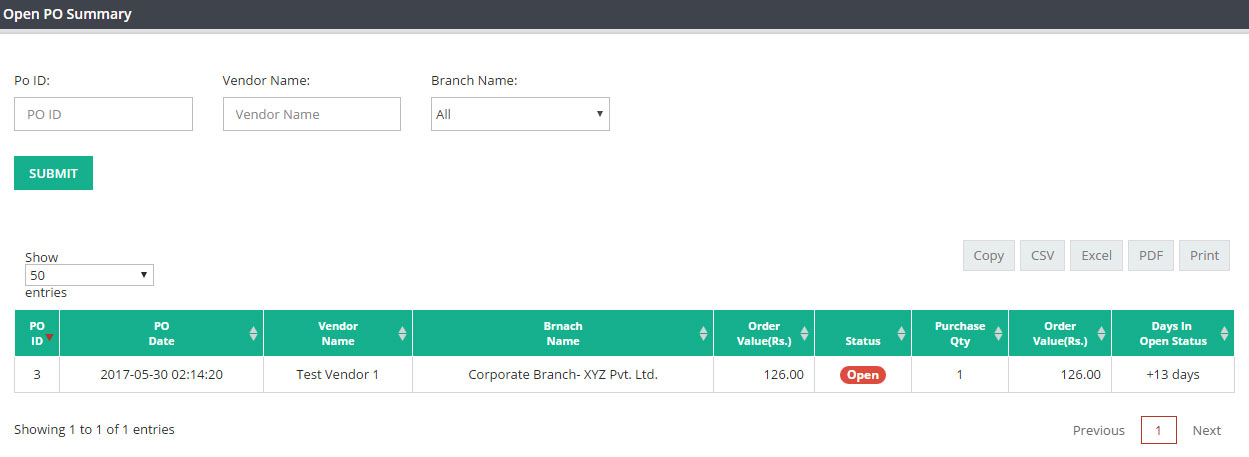Sort by PO ID column arrow
The width and height of the screenshot is (1249, 457).
coord(50,338)
